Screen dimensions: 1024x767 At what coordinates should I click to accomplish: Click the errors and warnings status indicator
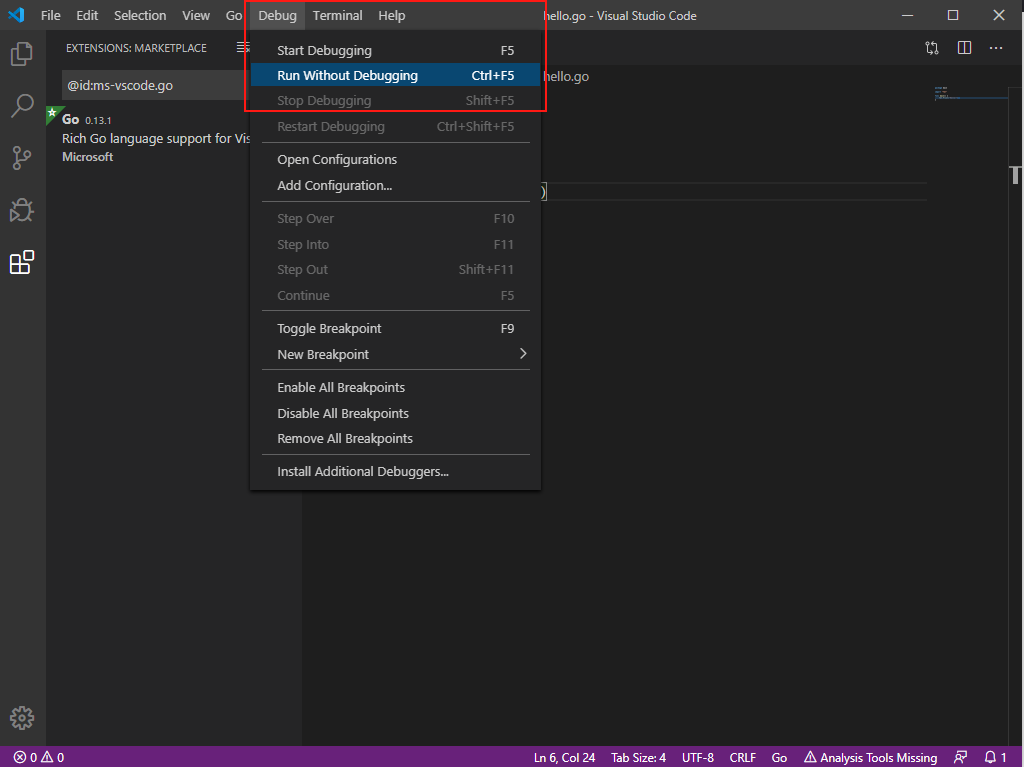39,757
